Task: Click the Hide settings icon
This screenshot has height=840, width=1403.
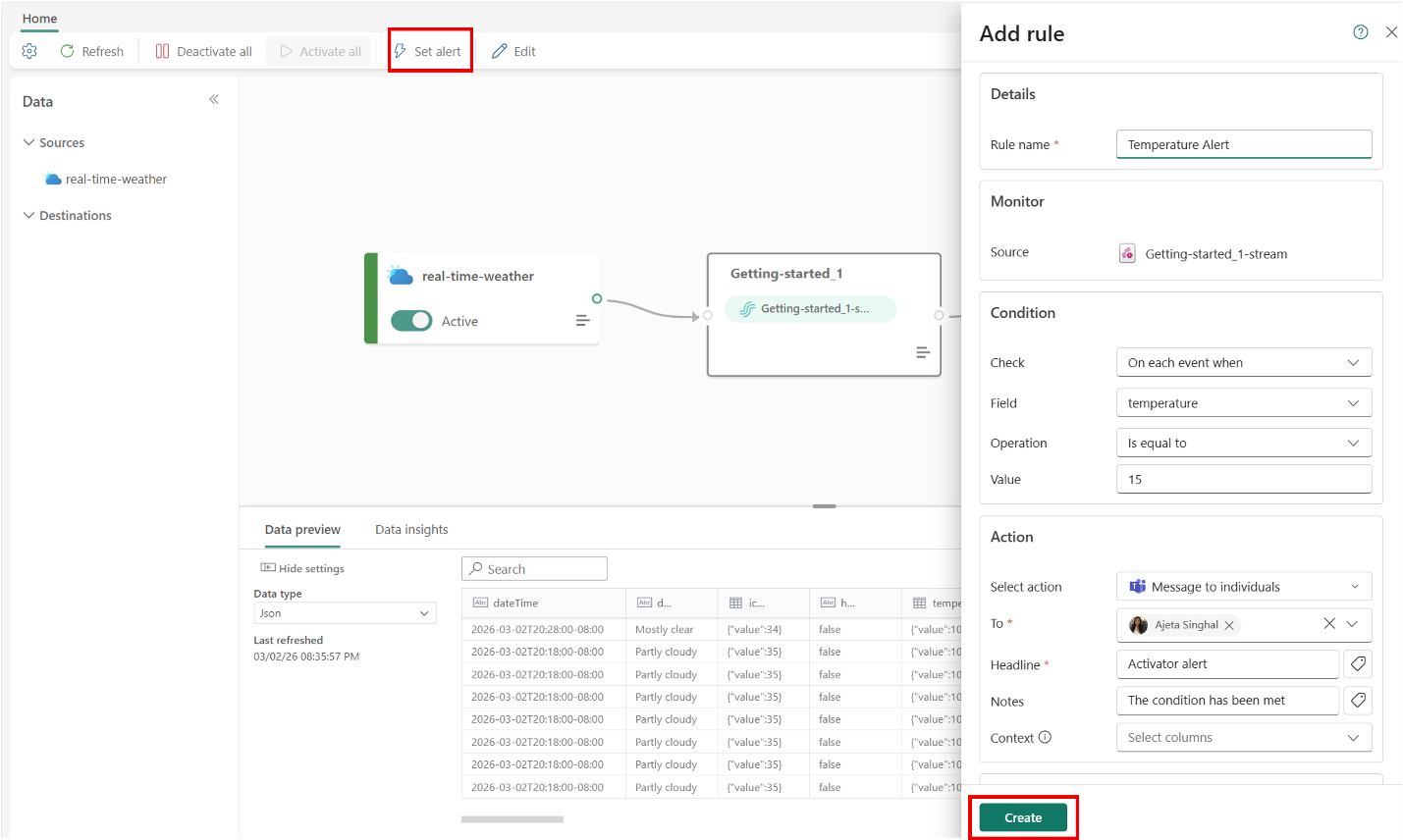Action: coord(268,568)
